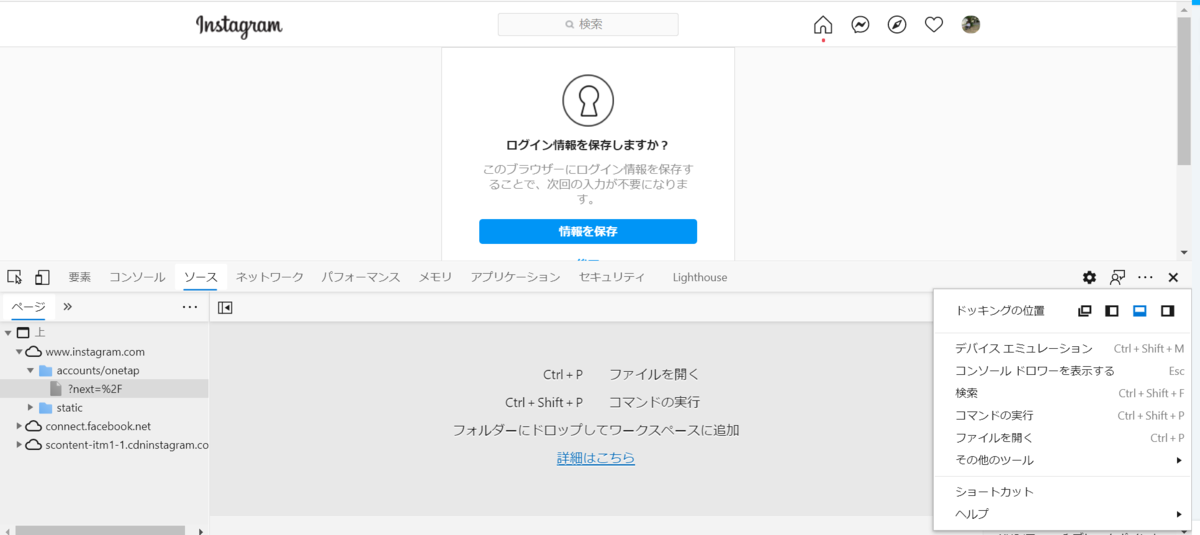
Task: Click the navigator scrollbar right arrow
Action: (201, 531)
